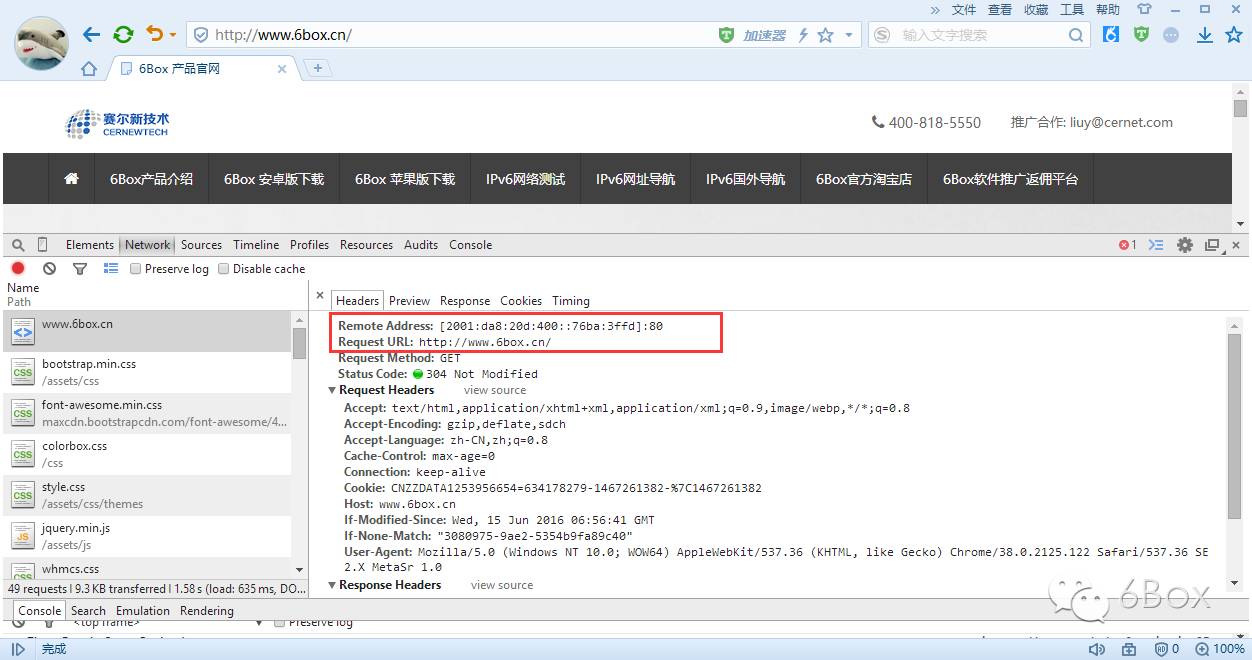This screenshot has width=1252, height=660.
Task: Open the 帮助 menu
Action: [x=1107, y=9]
